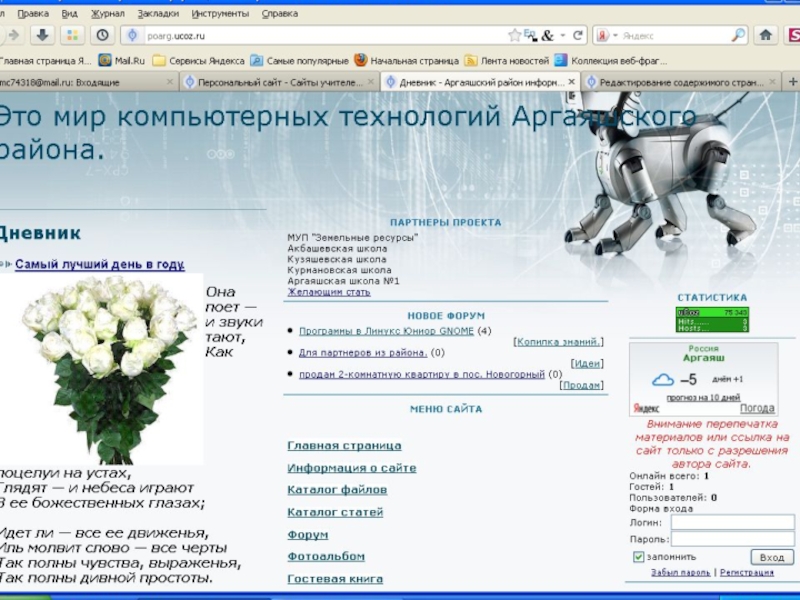The width and height of the screenshot is (800, 600).
Task: Click the forward navigation arrow
Action: (x=14, y=35)
